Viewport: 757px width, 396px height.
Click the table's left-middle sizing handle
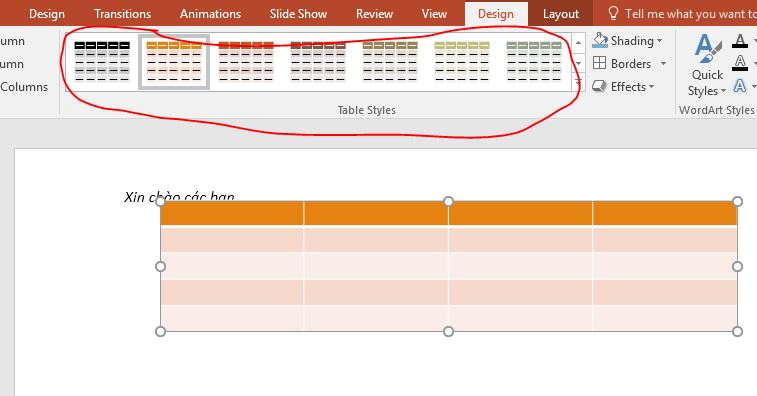160,266
